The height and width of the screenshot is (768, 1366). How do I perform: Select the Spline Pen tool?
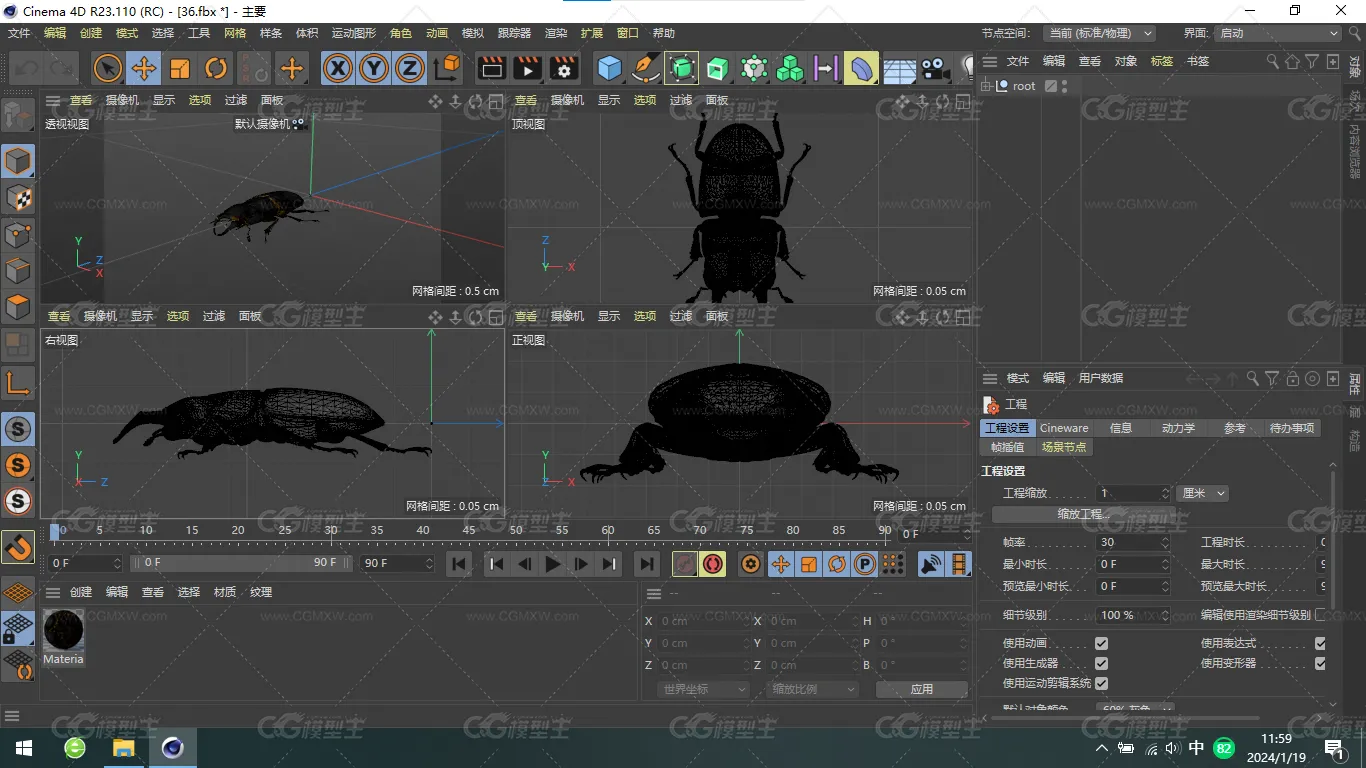pos(646,68)
